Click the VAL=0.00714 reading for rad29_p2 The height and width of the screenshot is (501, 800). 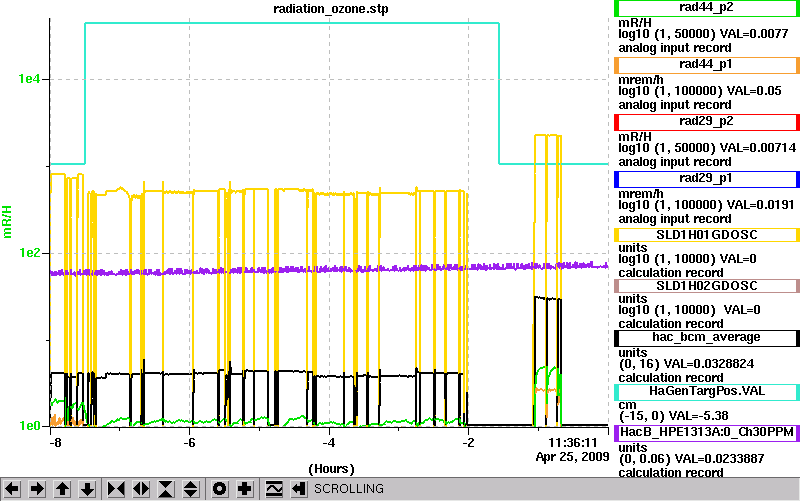[758, 148]
